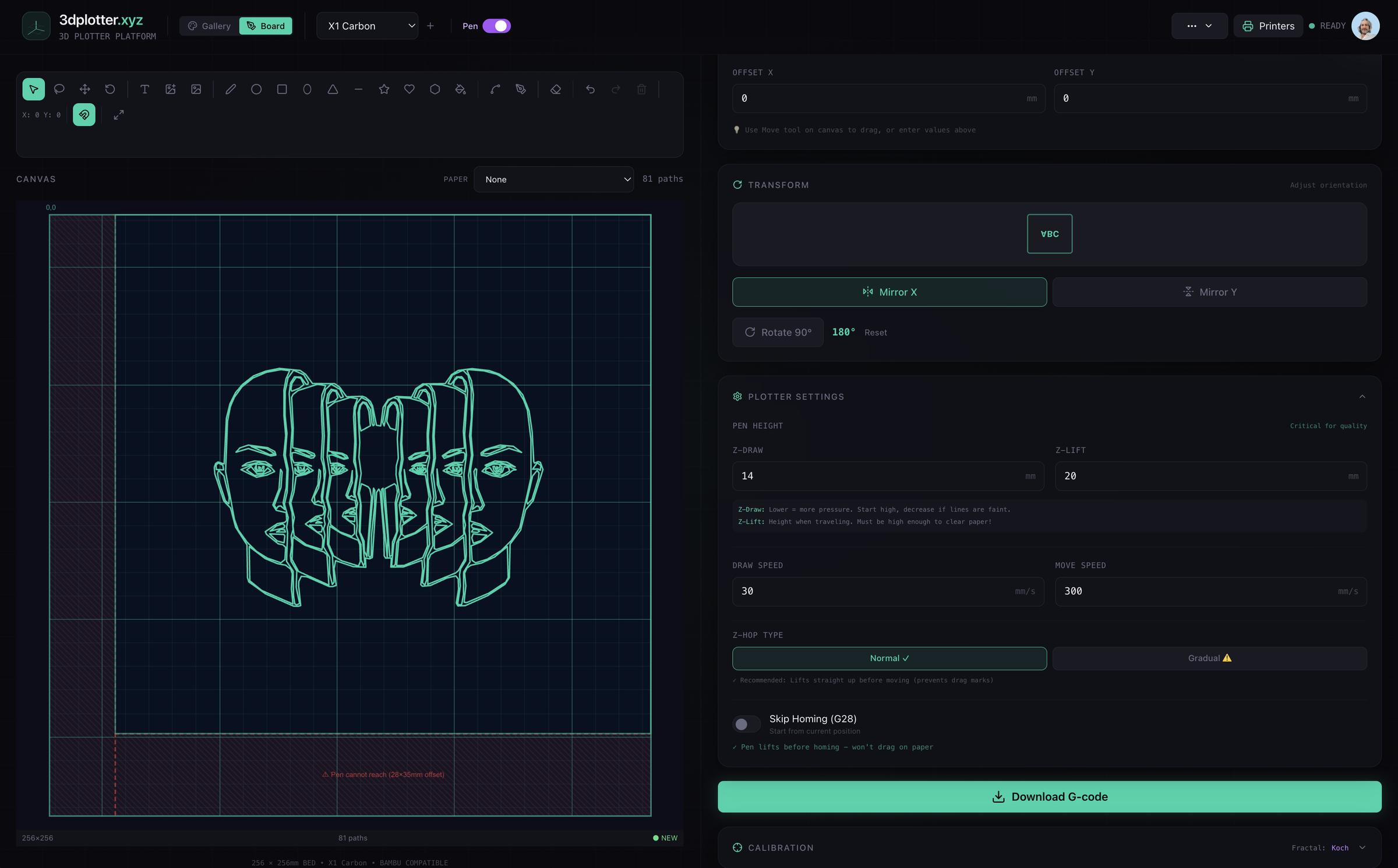This screenshot has width=1398, height=868.
Task: Select the square shape tool
Action: [282, 89]
